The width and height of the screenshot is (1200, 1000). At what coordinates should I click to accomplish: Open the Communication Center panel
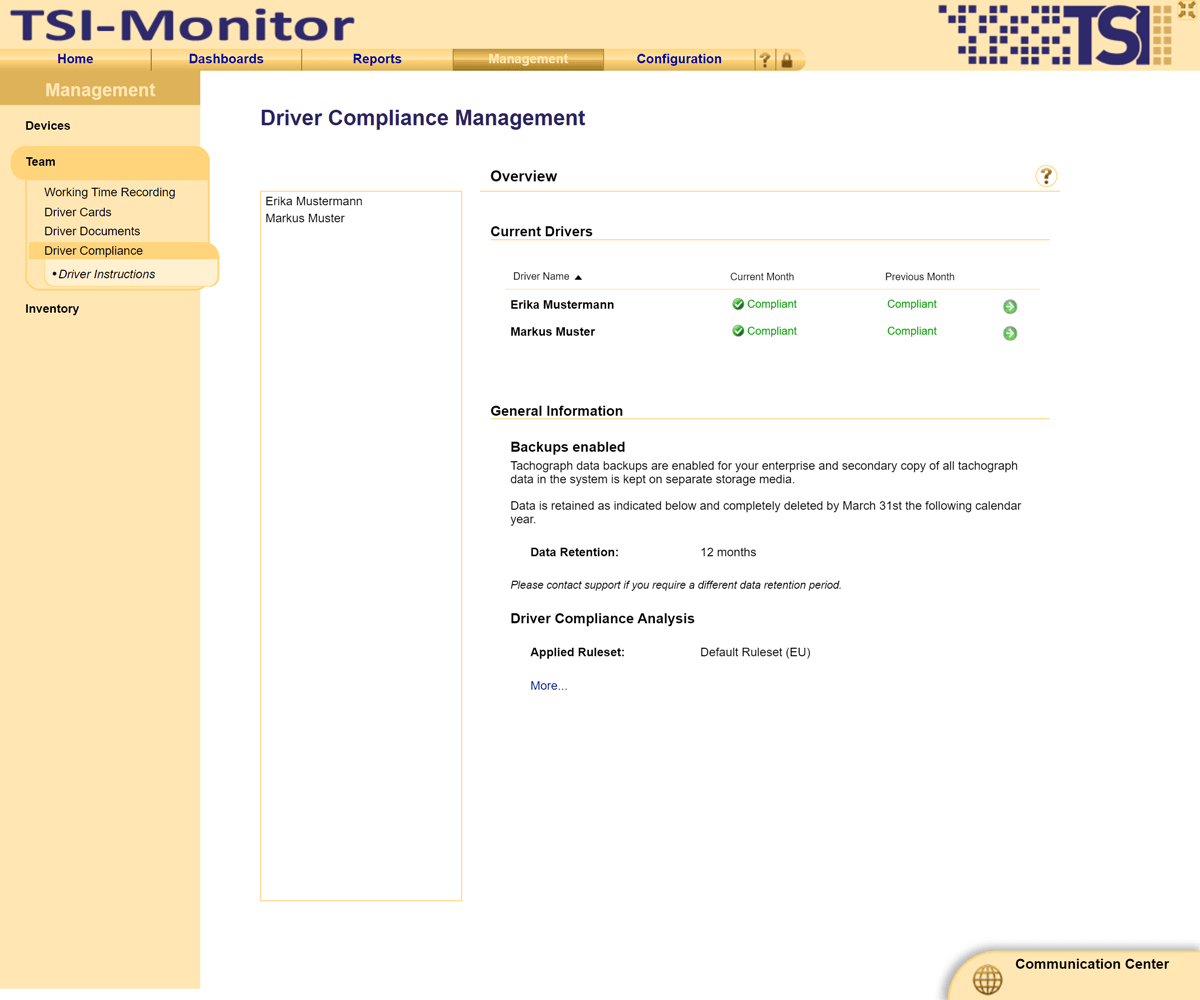coord(1092,964)
